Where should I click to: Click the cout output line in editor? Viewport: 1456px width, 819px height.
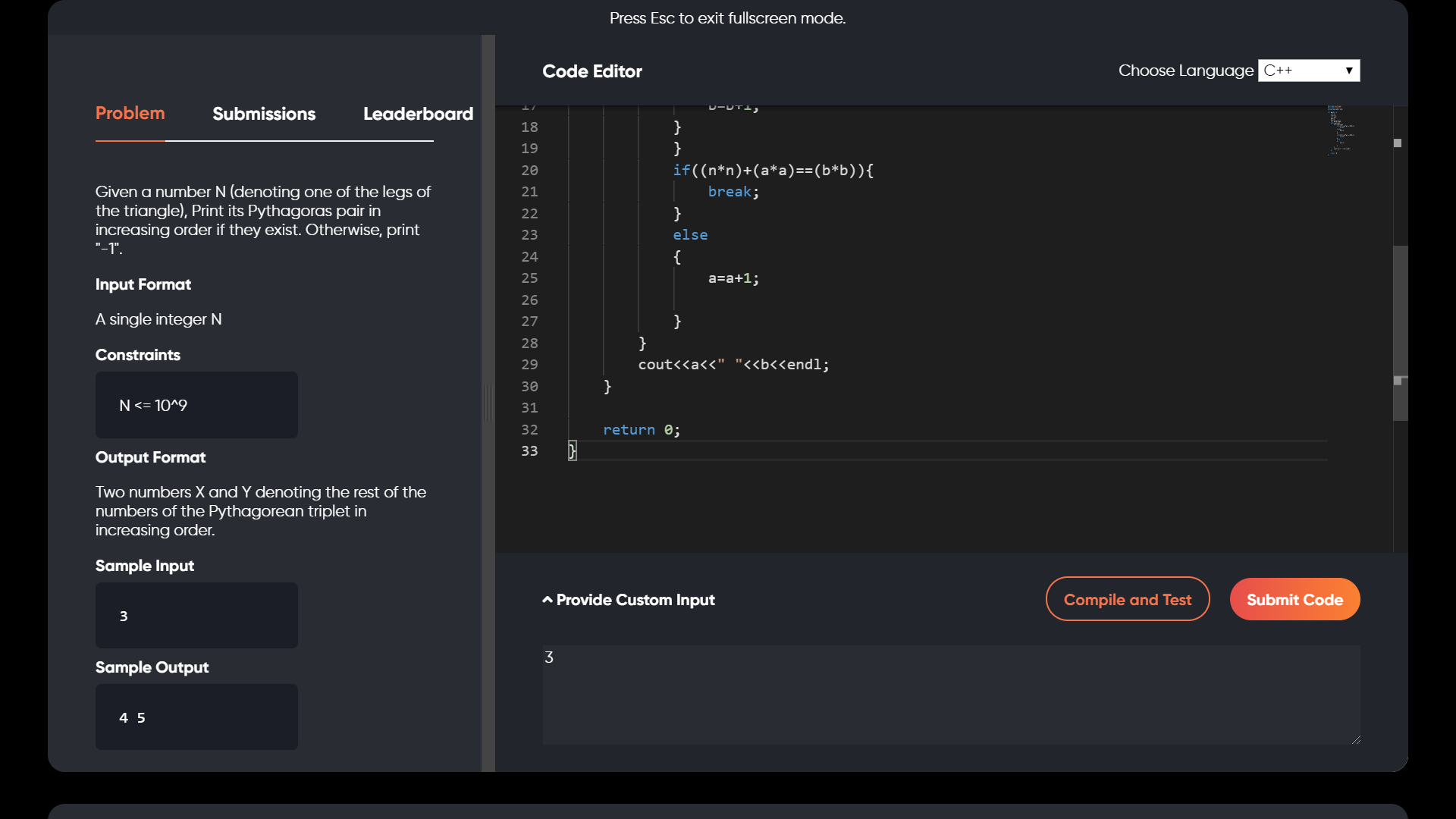(x=733, y=365)
